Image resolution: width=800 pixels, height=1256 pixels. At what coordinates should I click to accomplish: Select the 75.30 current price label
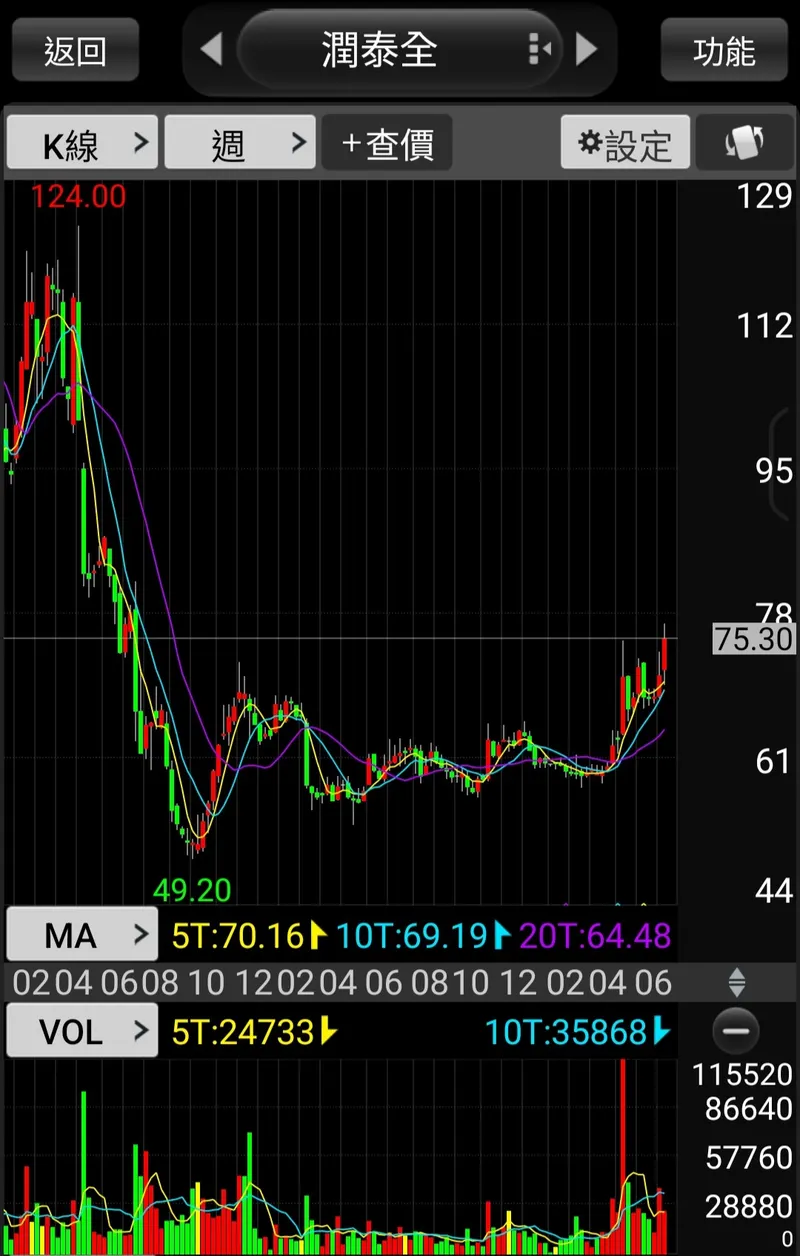pos(753,639)
